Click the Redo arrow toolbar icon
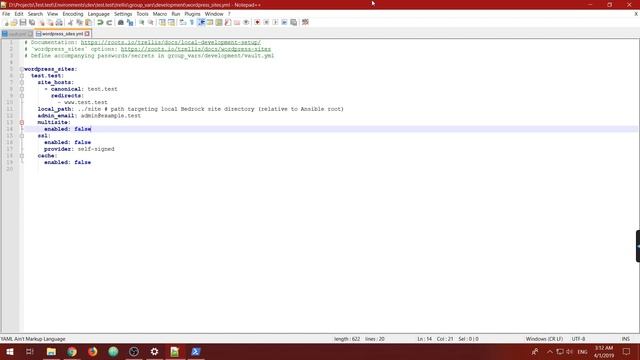640x360 pixels. click(109, 22)
